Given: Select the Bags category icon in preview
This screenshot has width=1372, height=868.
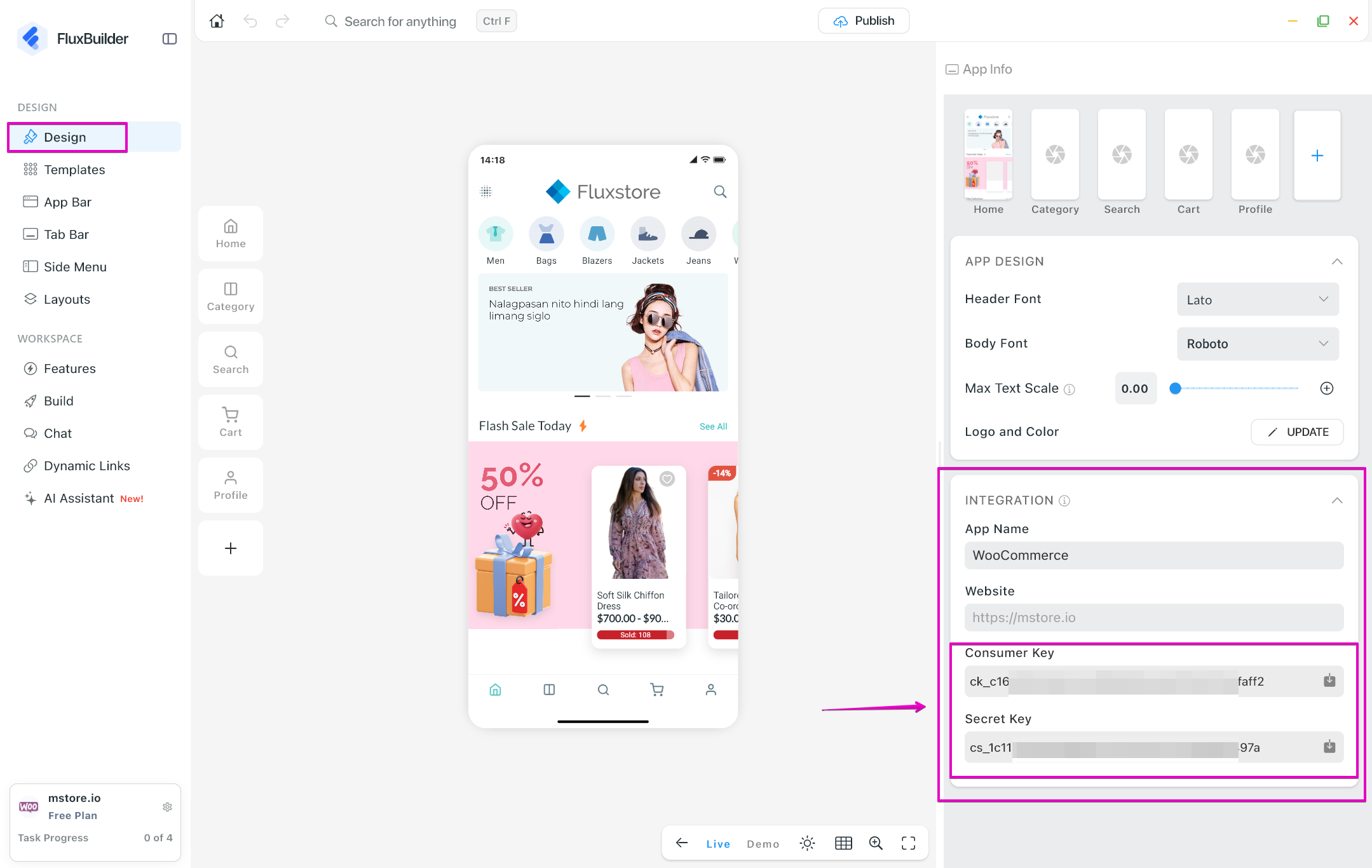Looking at the screenshot, I should [x=547, y=234].
